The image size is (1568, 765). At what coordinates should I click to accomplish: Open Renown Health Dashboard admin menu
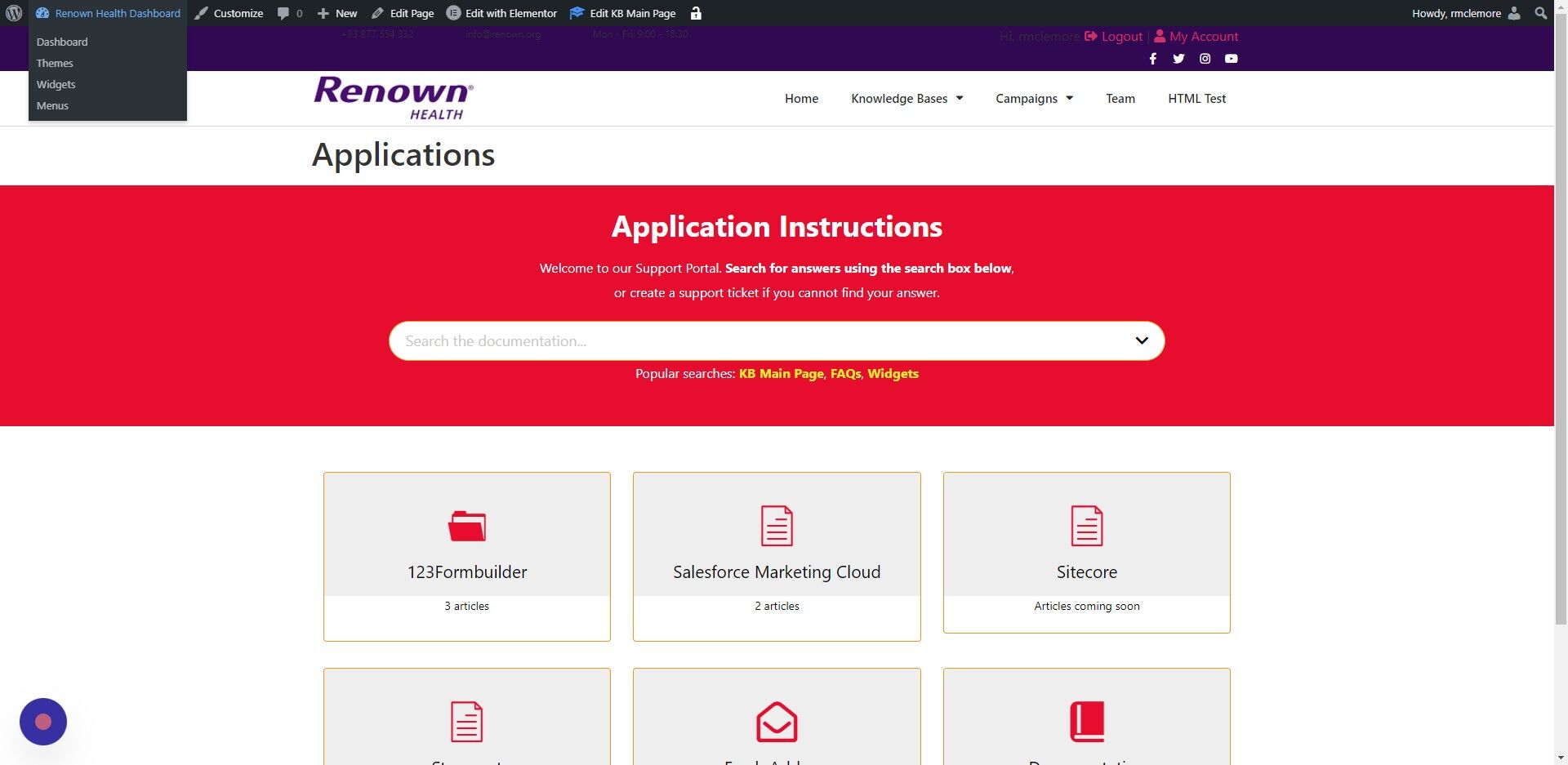[108, 13]
